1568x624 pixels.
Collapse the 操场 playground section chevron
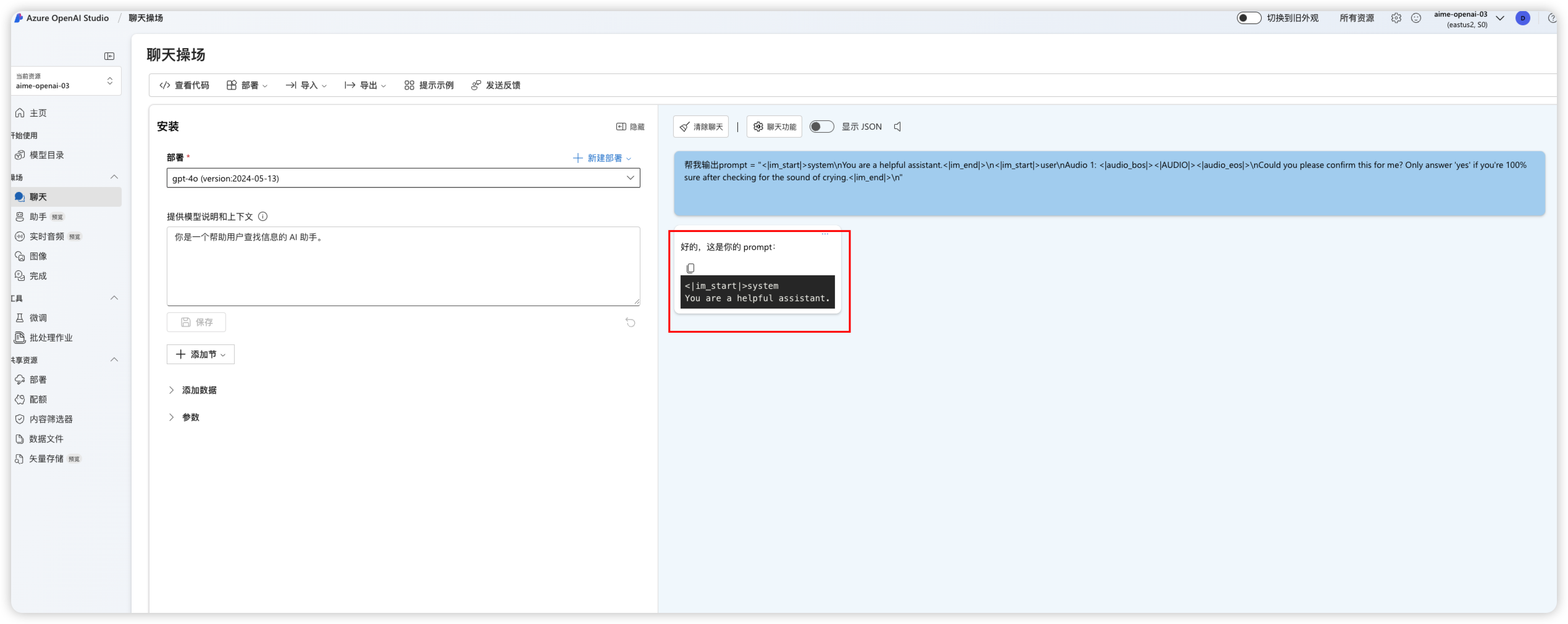click(114, 177)
